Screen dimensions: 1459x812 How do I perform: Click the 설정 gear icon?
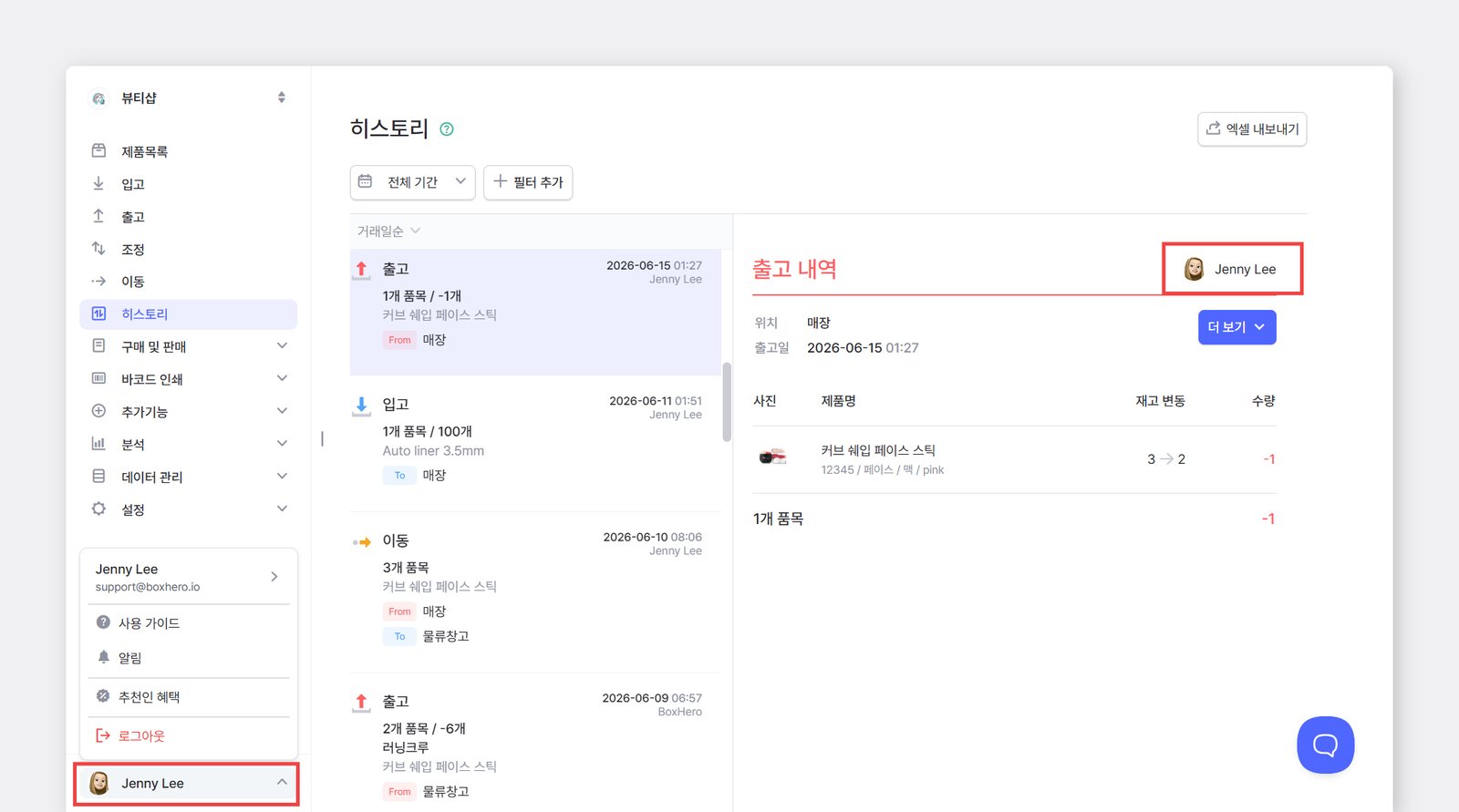click(x=98, y=509)
